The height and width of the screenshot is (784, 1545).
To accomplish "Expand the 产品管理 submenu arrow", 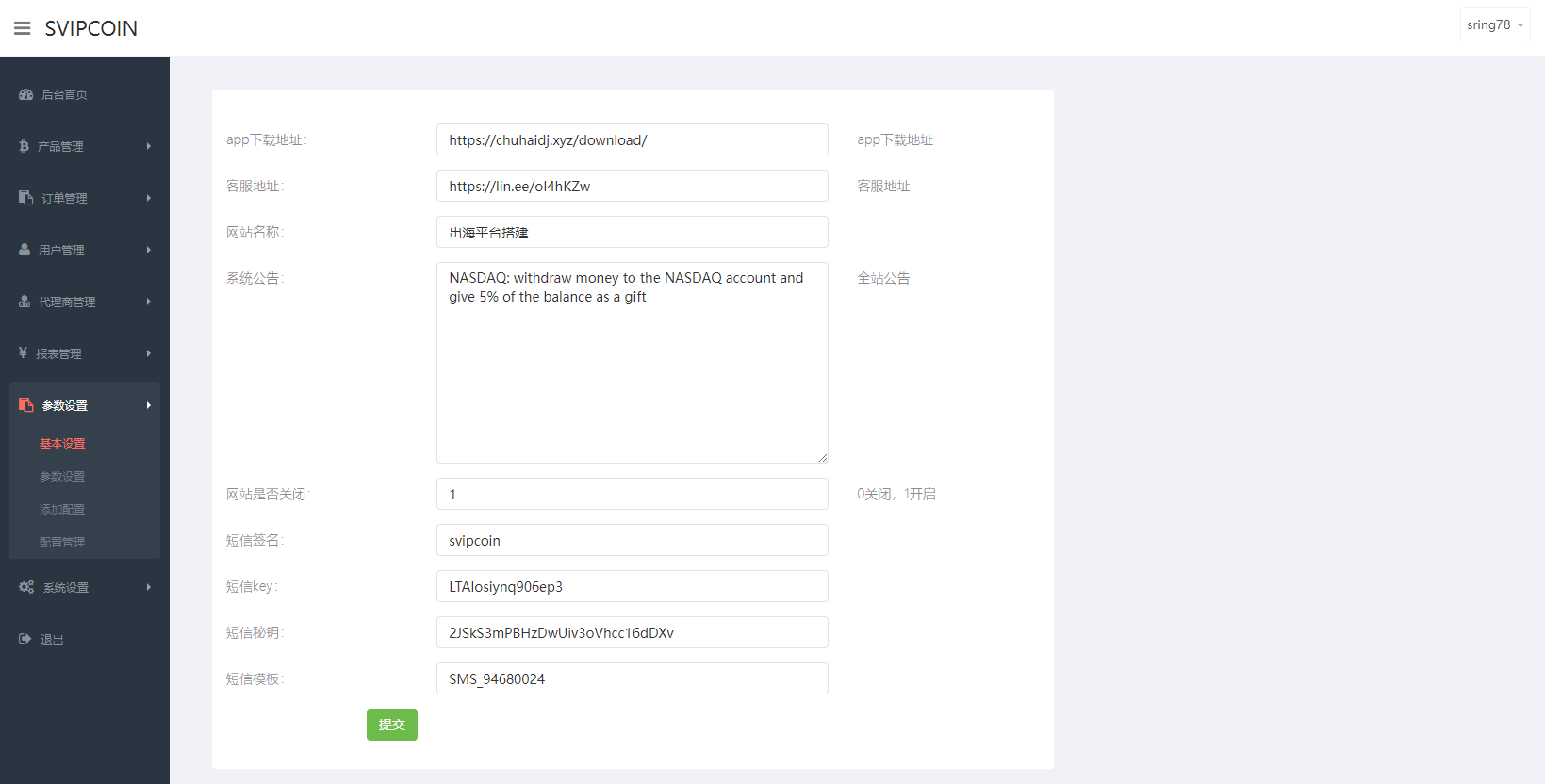I will click(x=149, y=146).
